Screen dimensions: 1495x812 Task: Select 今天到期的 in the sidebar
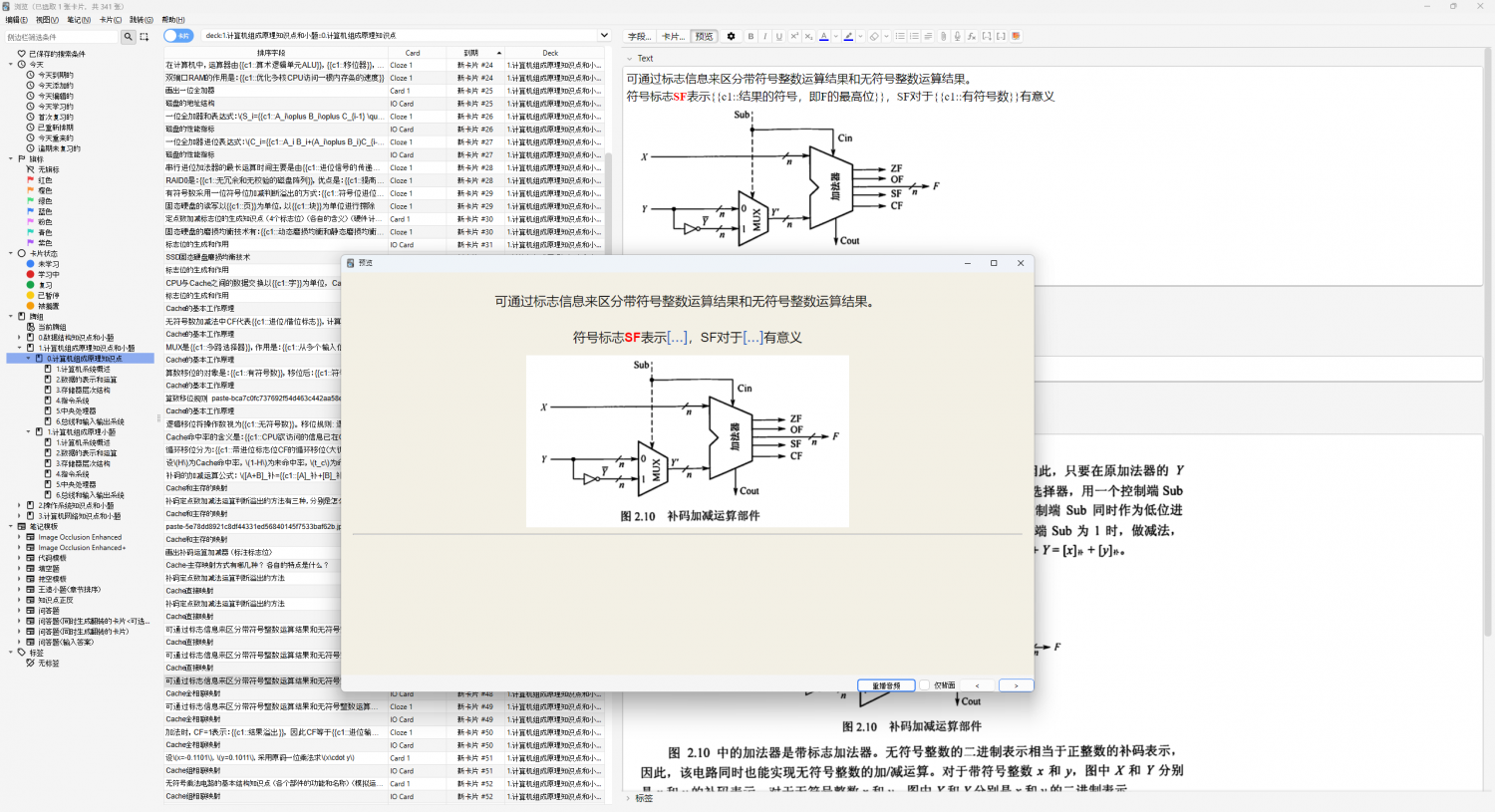coord(56,75)
